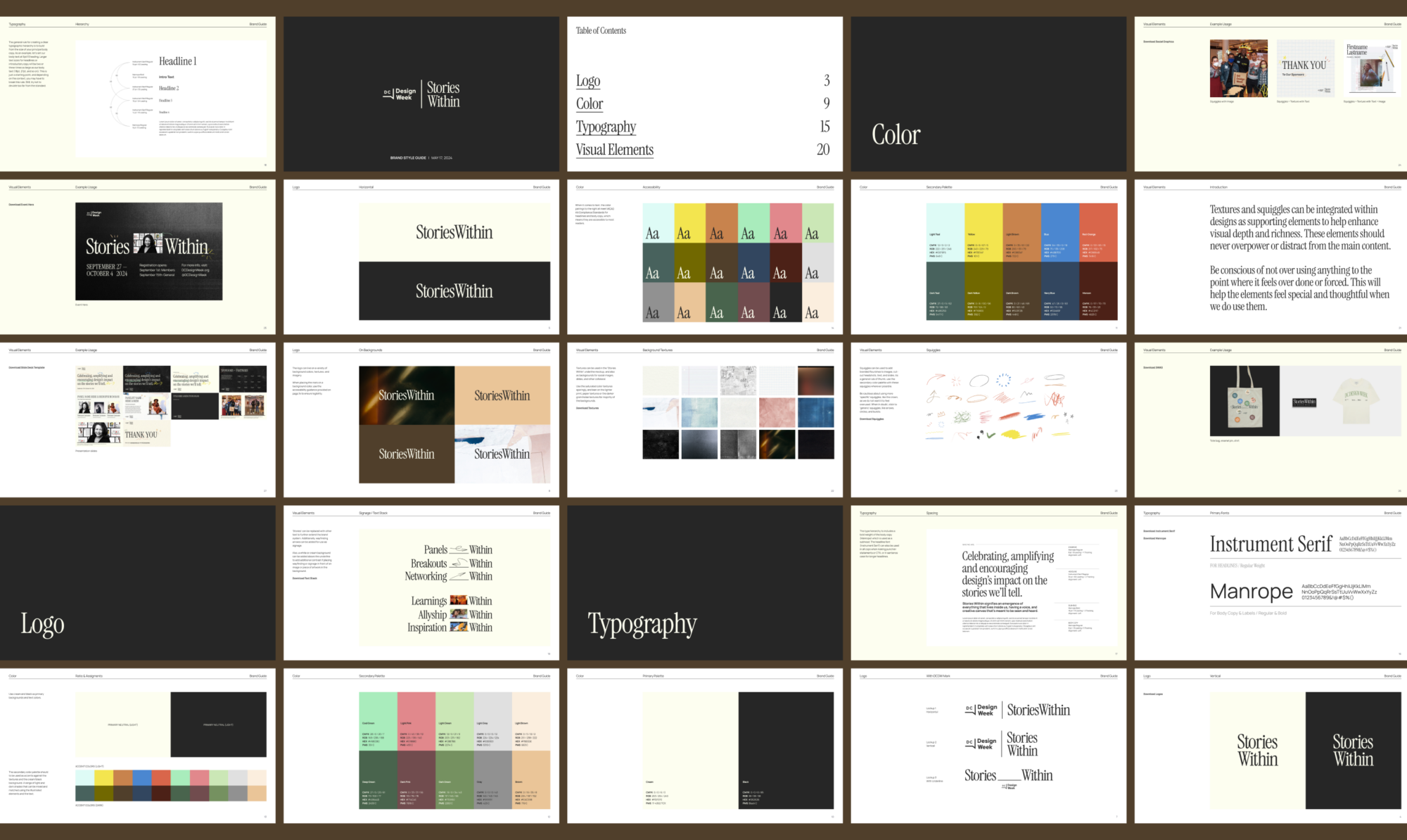
Task: Click the 'Textures and squiggles' introduction paragraph
Action: (1300, 227)
